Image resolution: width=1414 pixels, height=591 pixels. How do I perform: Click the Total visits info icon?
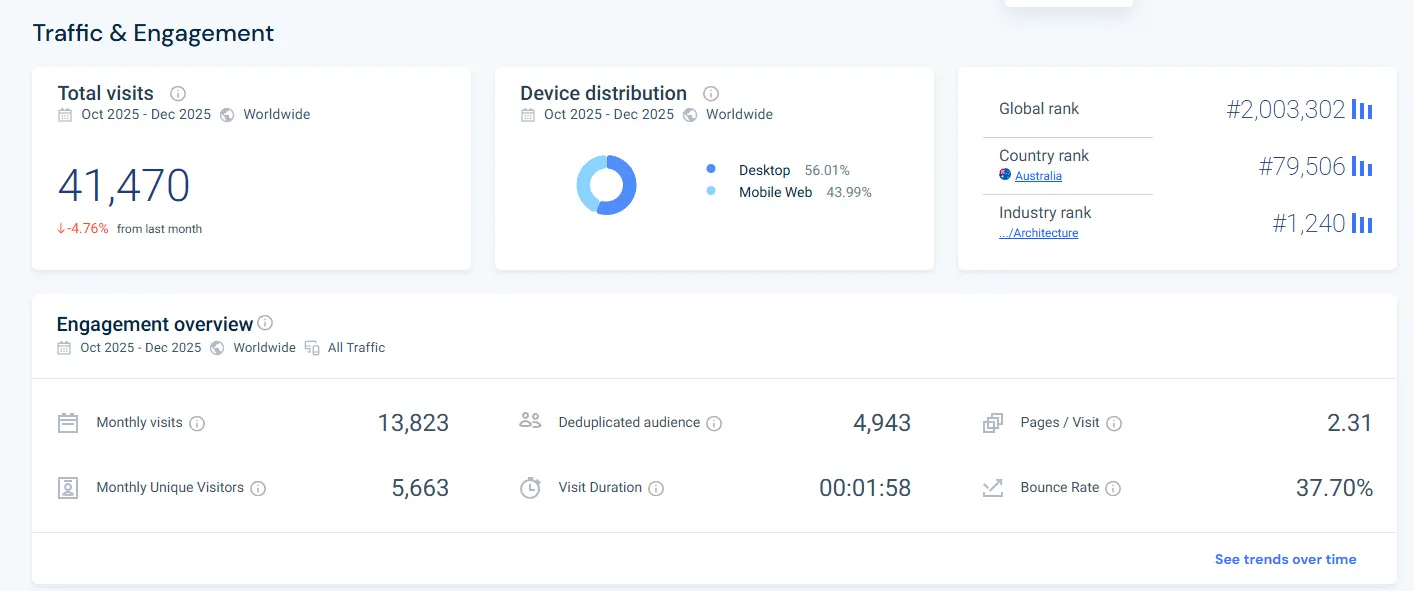[177, 93]
